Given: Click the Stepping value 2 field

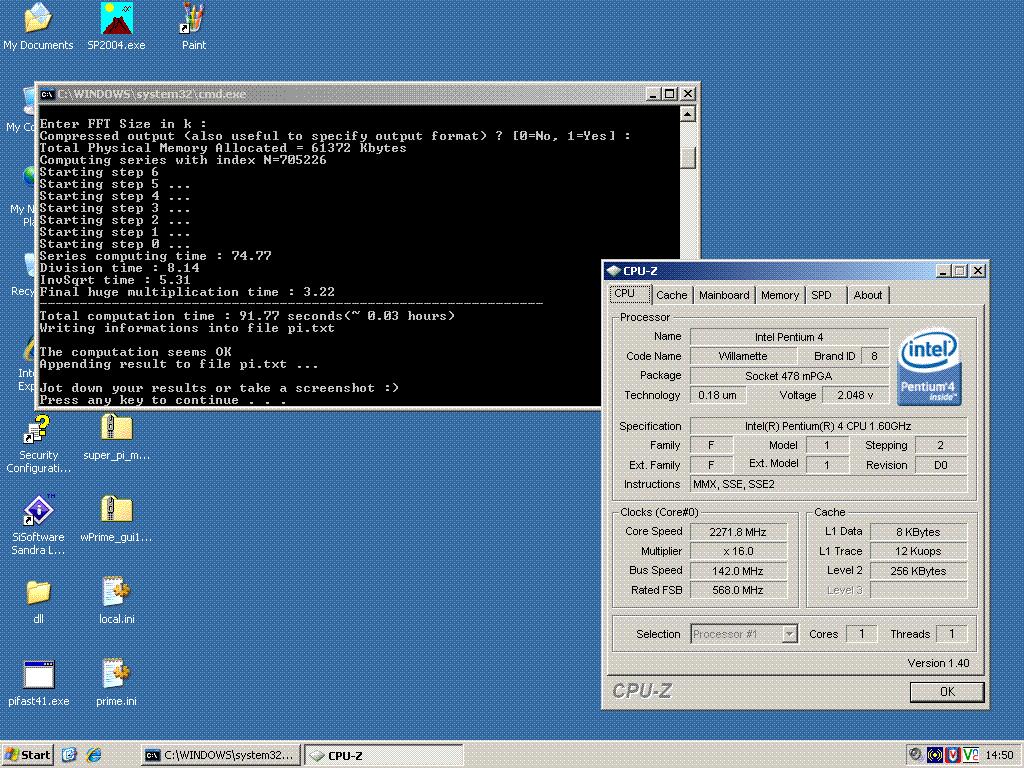Looking at the screenshot, I should point(940,445).
